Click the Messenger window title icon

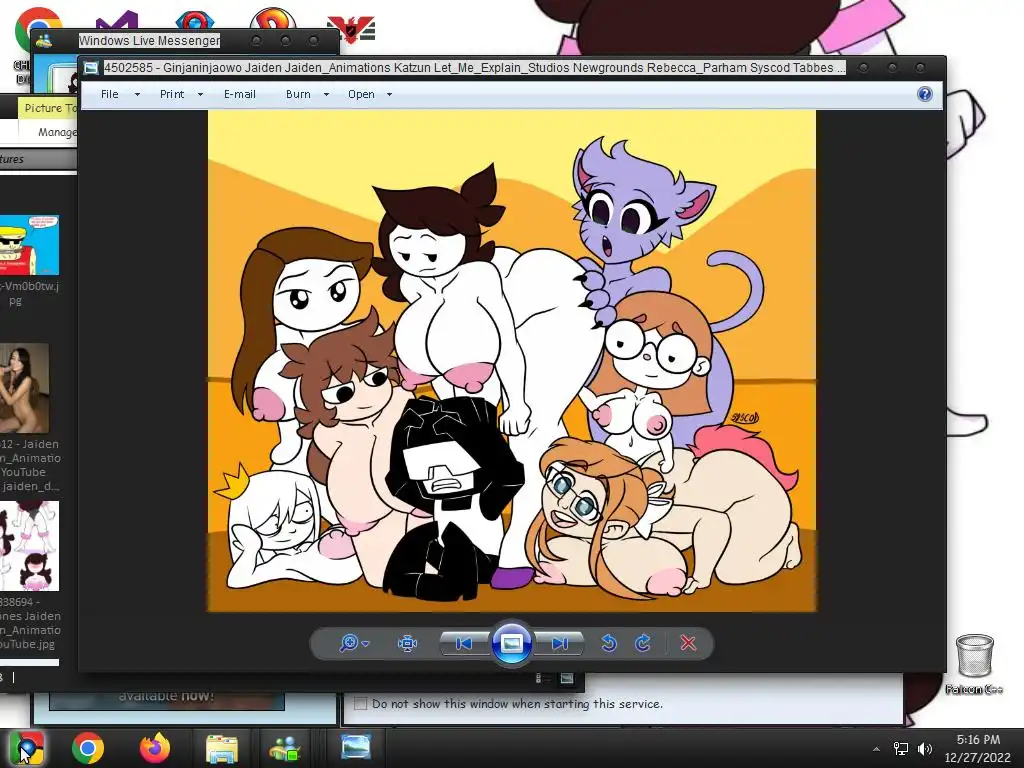[x=44, y=41]
